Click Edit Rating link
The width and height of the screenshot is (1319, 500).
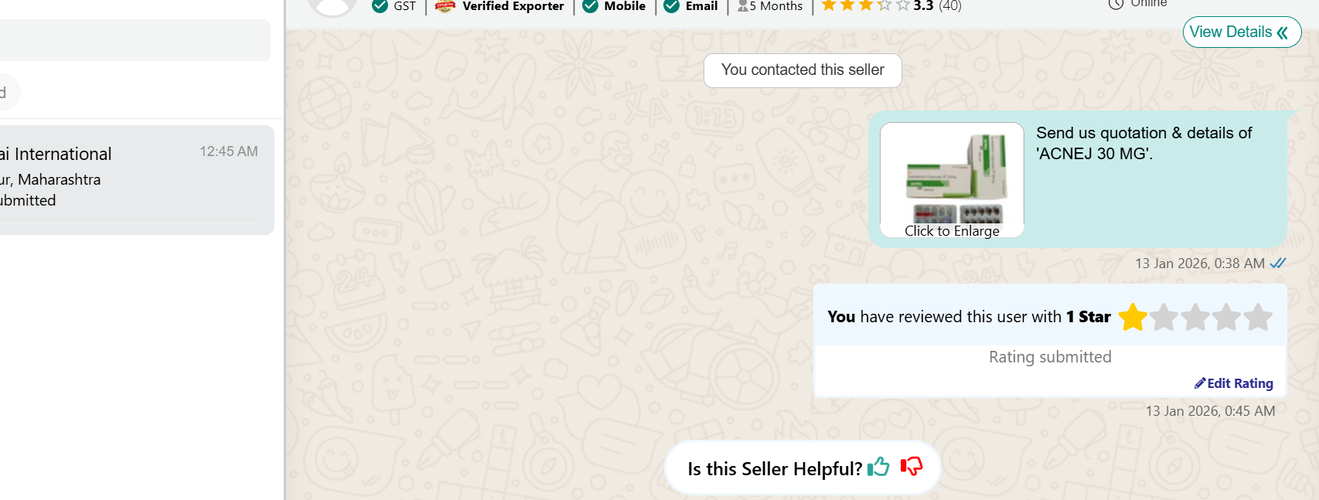point(1234,383)
